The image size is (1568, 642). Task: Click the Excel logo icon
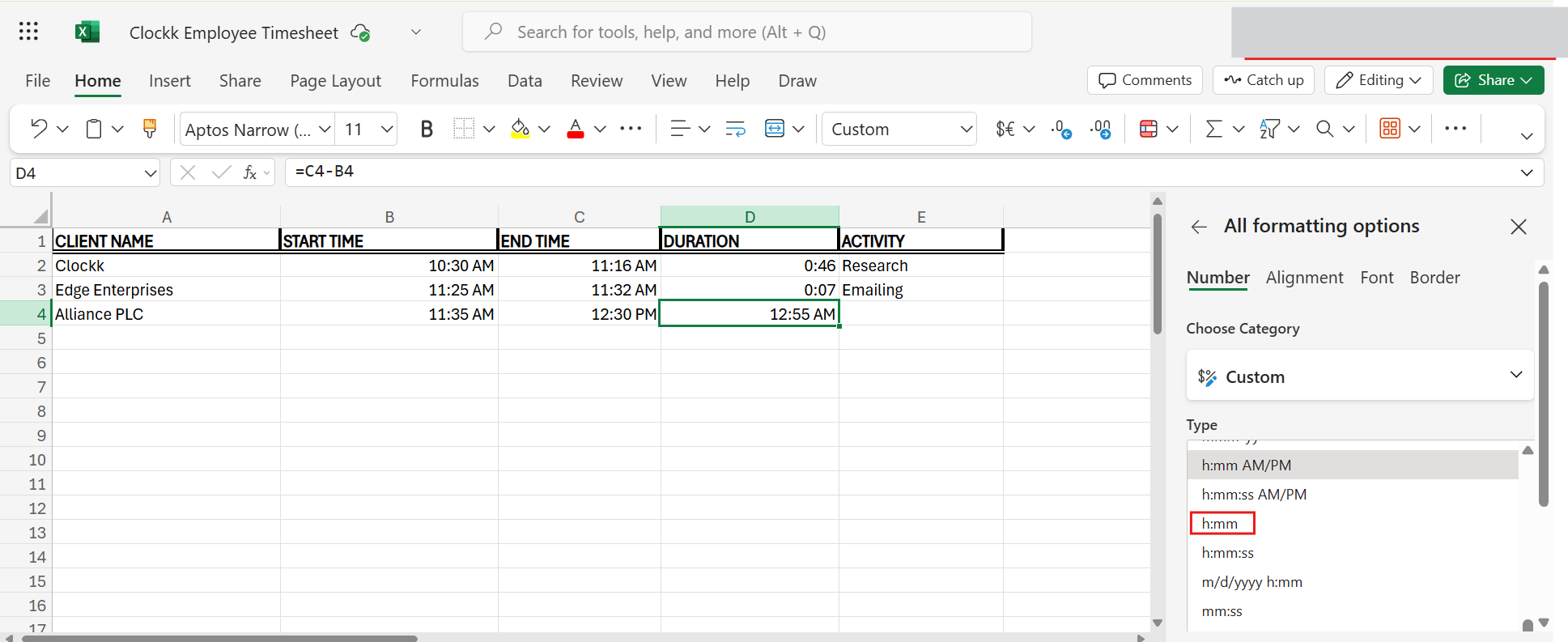coord(87,32)
